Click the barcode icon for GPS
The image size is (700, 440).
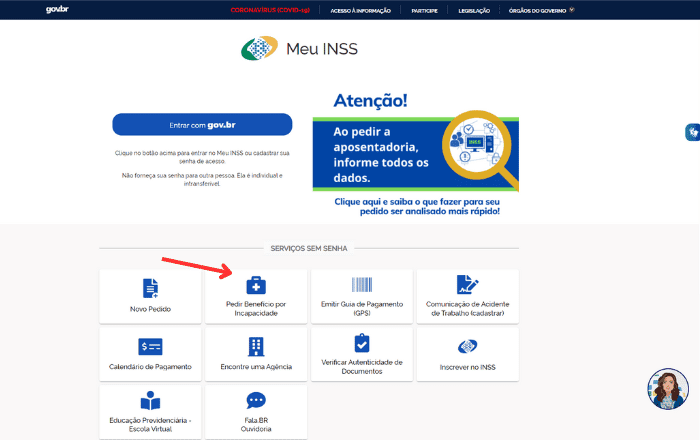362,284
